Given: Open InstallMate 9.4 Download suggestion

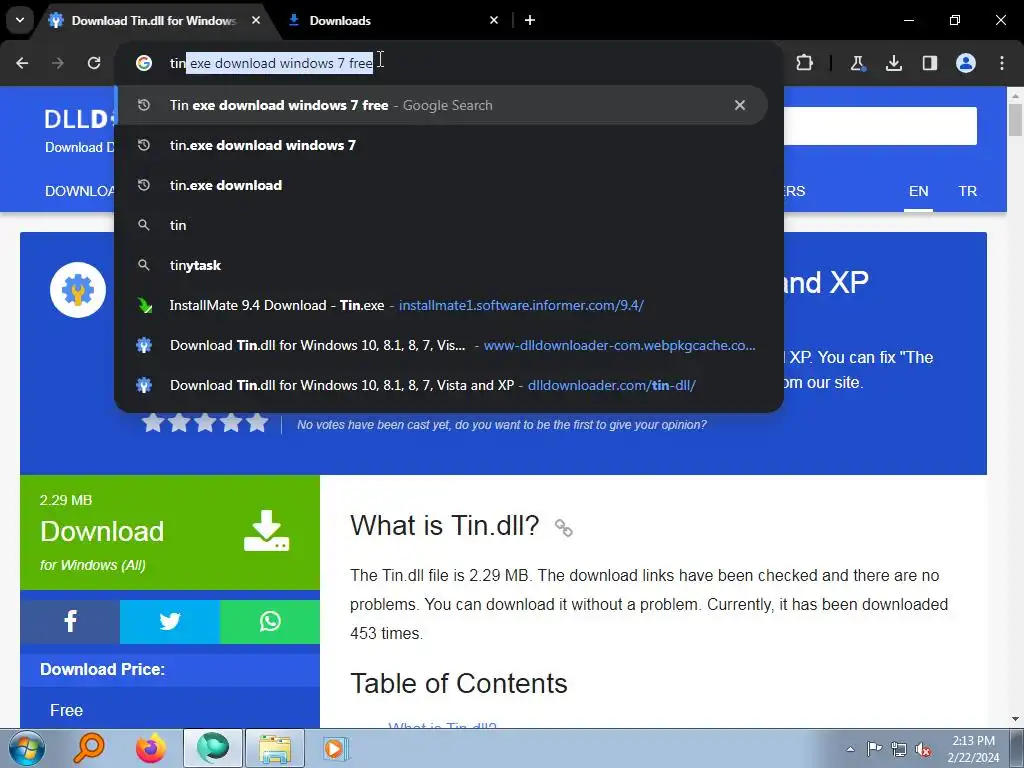Looking at the screenshot, I should point(441,305).
